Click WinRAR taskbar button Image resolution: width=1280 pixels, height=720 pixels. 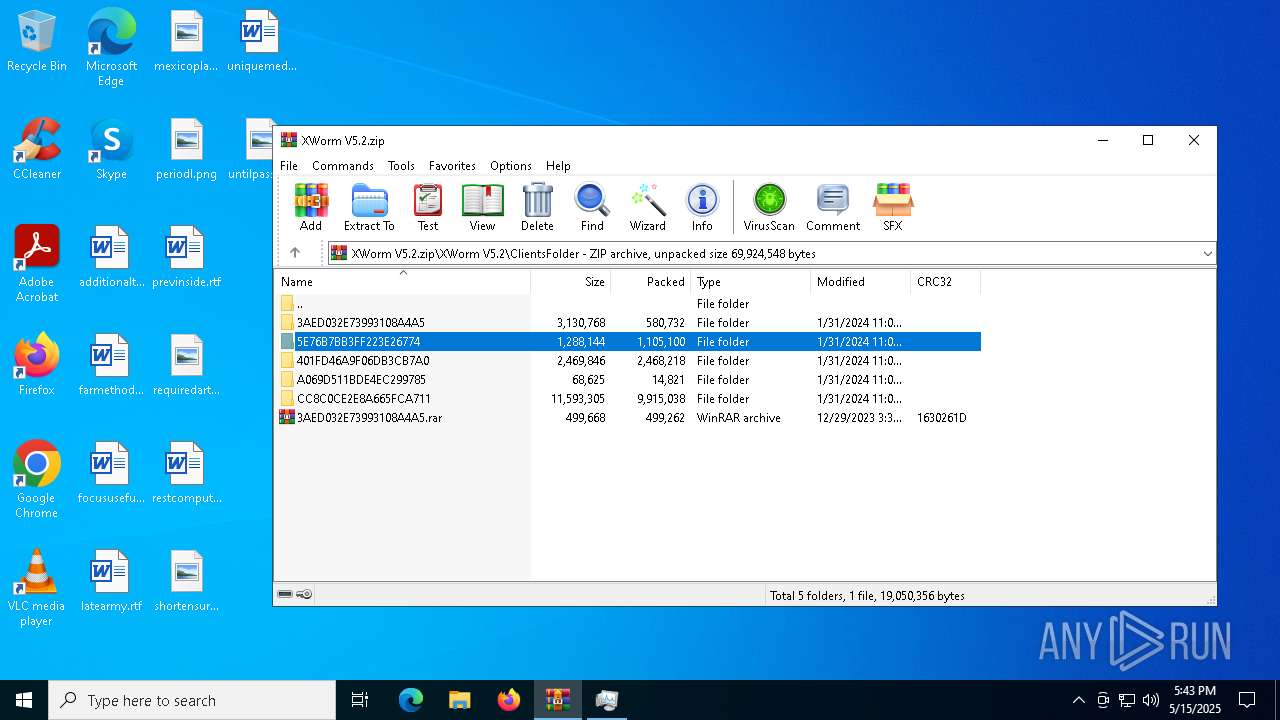(557, 700)
